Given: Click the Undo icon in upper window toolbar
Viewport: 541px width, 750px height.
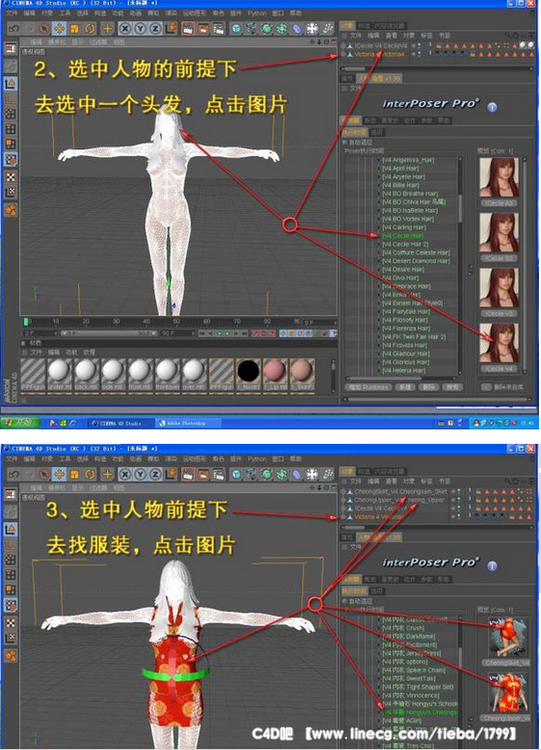Looking at the screenshot, I should pos(13,29).
